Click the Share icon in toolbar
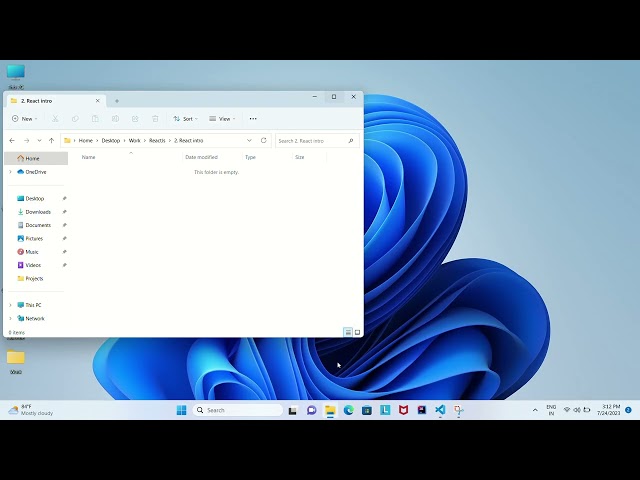The image size is (640, 480). 135,119
